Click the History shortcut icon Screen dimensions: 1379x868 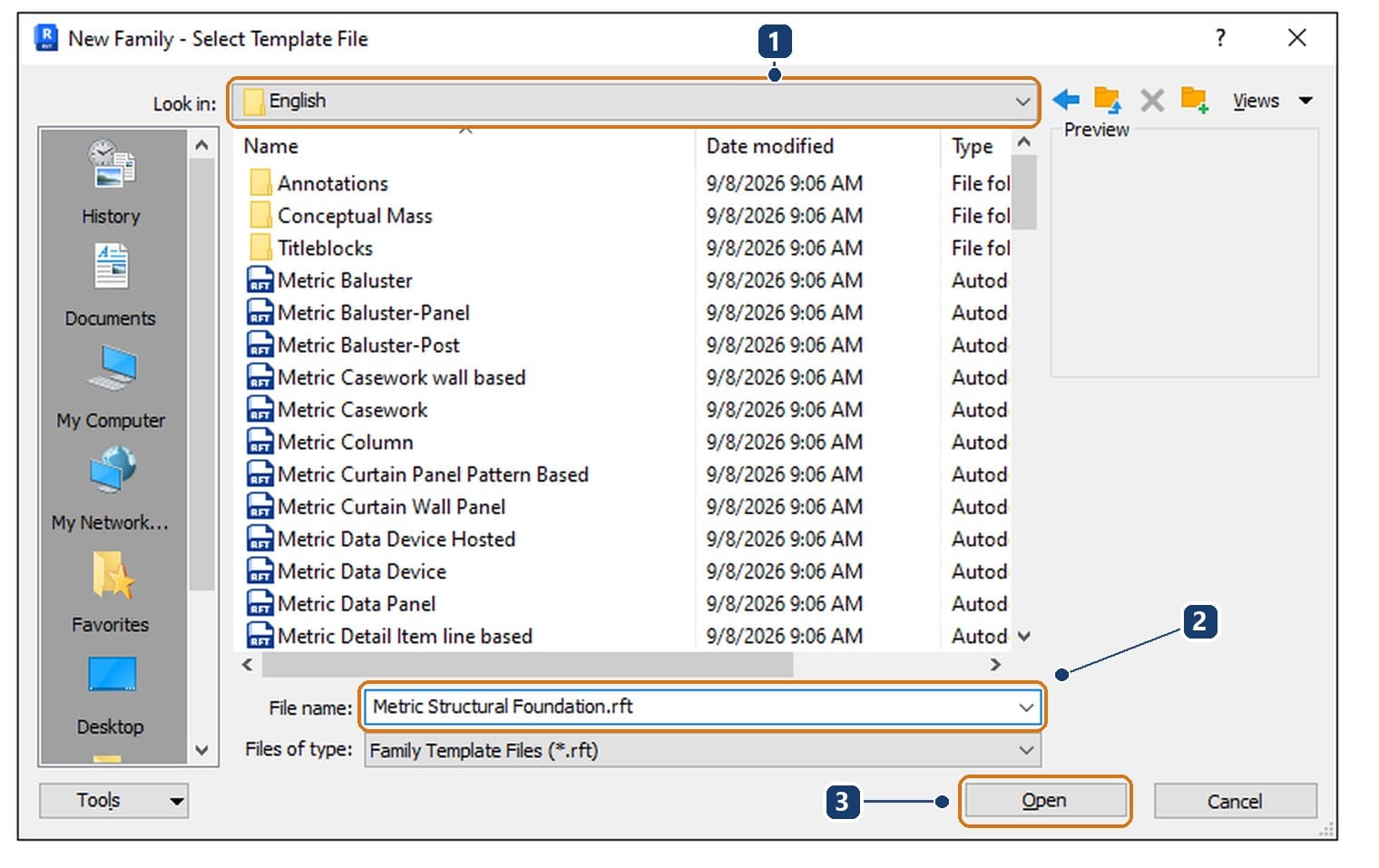(x=112, y=164)
